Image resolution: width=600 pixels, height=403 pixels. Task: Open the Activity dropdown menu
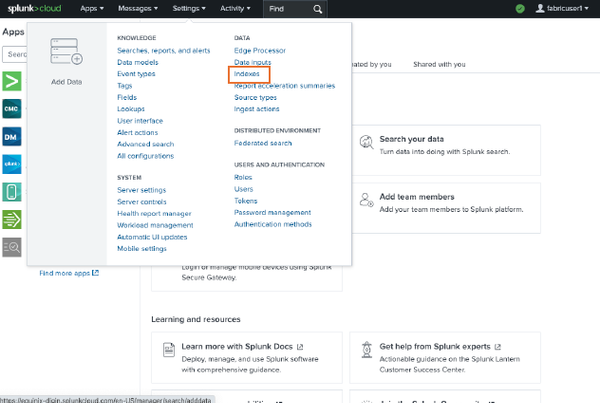coord(236,9)
